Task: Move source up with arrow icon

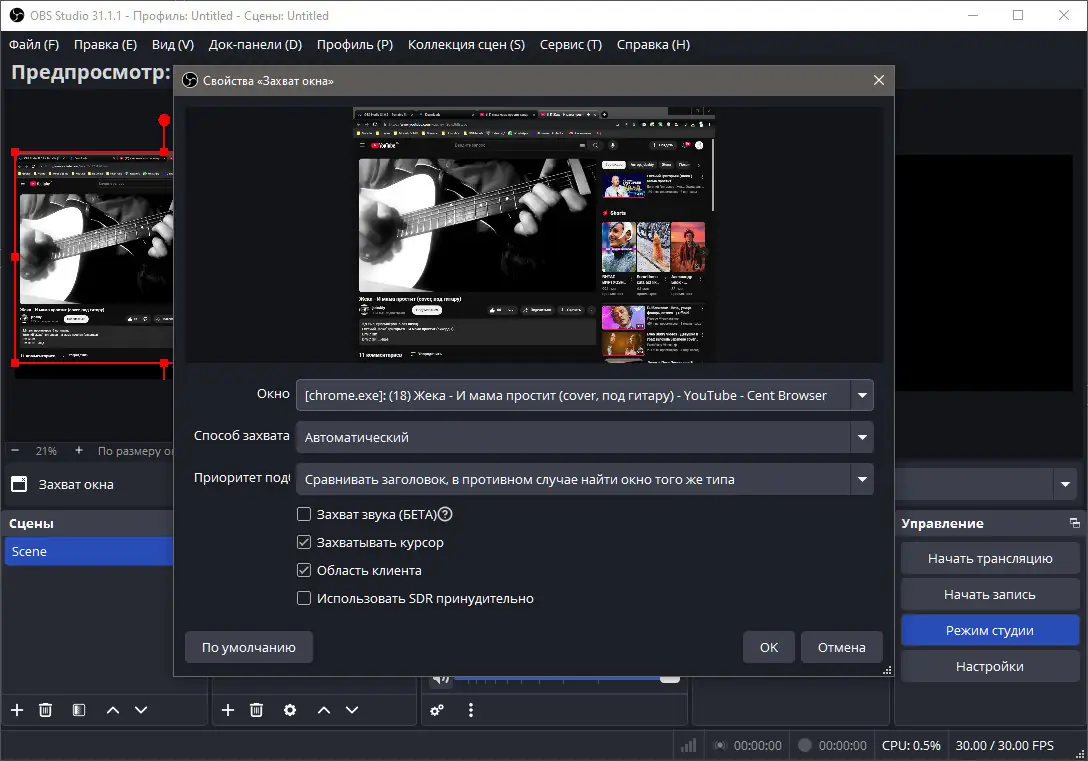Action: 324,710
